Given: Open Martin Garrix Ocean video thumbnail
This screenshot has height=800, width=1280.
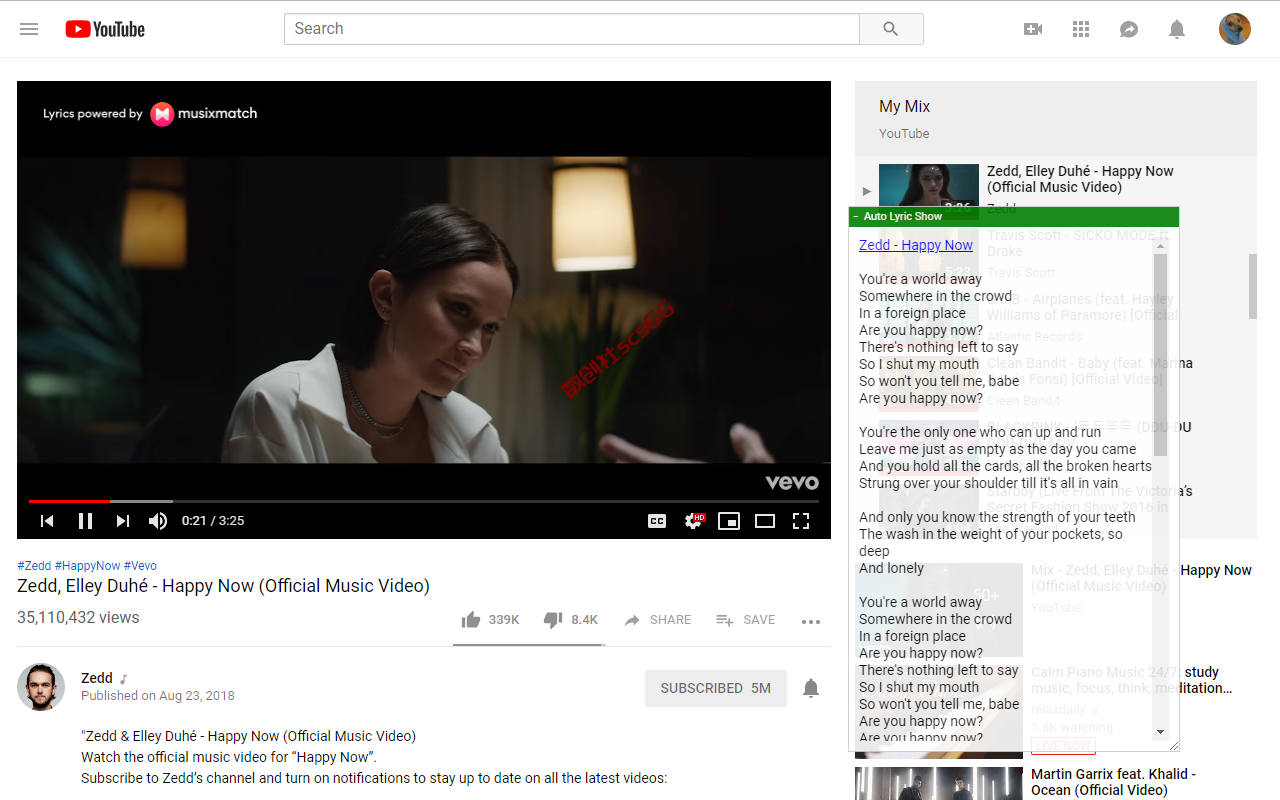Looking at the screenshot, I should (x=939, y=783).
